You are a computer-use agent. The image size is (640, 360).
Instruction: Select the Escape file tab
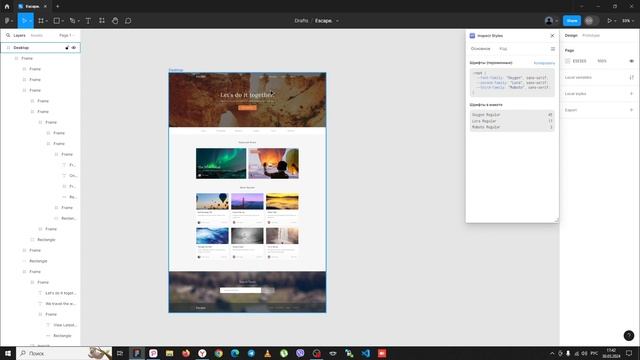click(32, 7)
